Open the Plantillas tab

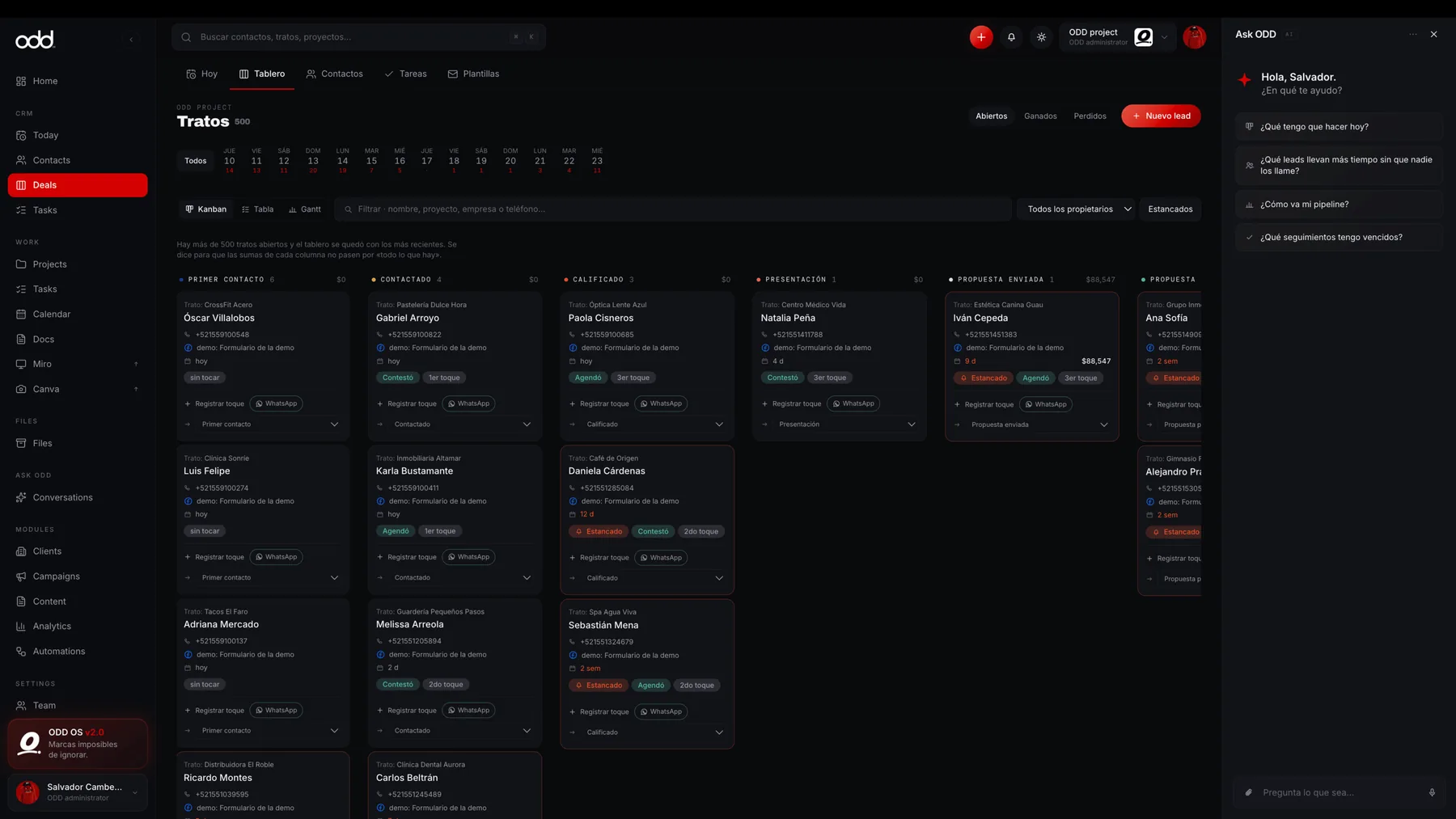coord(473,74)
